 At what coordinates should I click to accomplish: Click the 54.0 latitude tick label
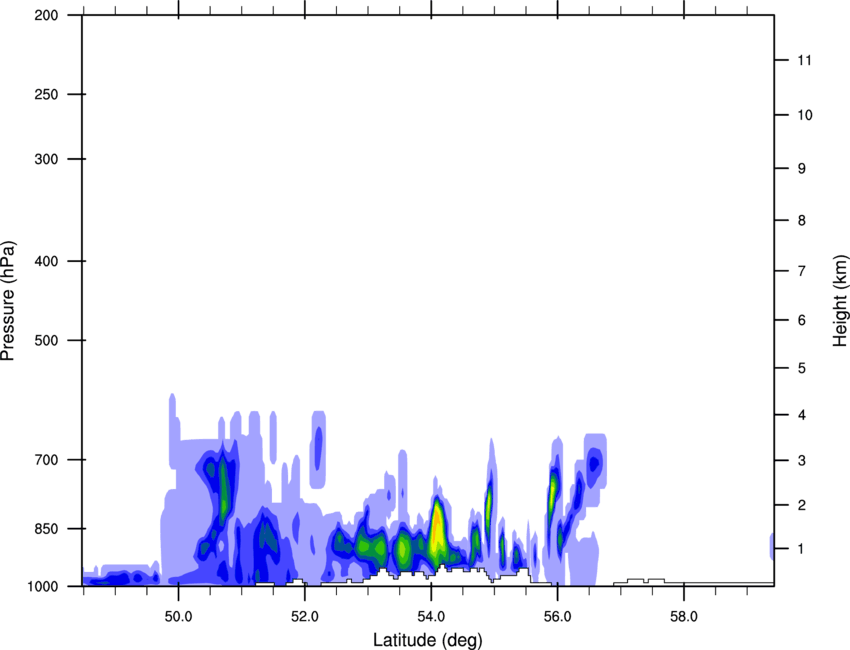click(432, 617)
